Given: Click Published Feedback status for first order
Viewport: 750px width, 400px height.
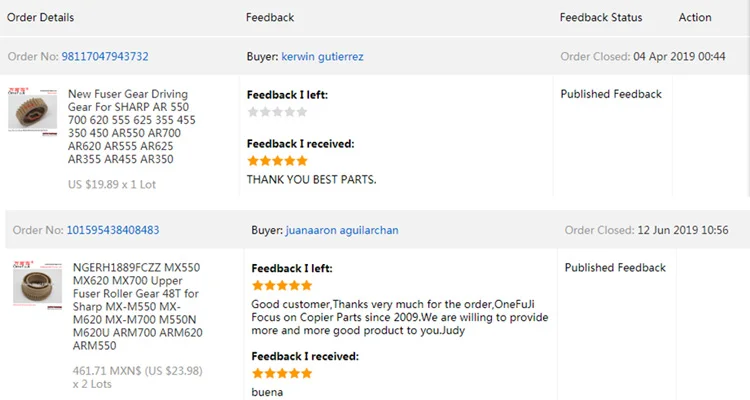Looking at the screenshot, I should tap(611, 94).
